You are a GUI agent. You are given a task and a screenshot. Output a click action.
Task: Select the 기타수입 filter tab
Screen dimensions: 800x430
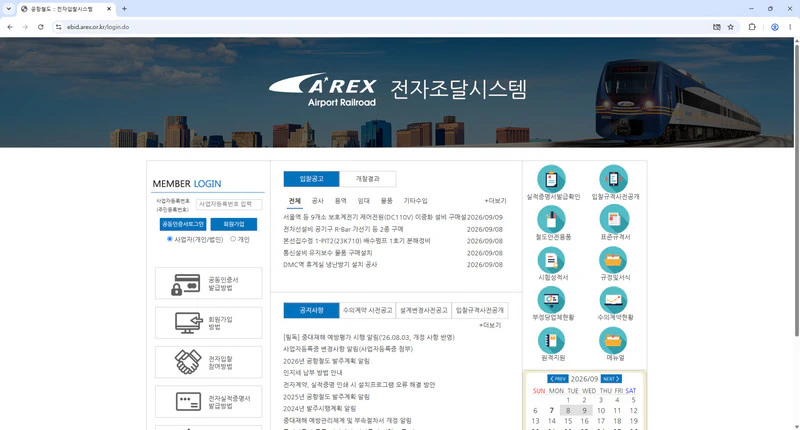pos(415,201)
